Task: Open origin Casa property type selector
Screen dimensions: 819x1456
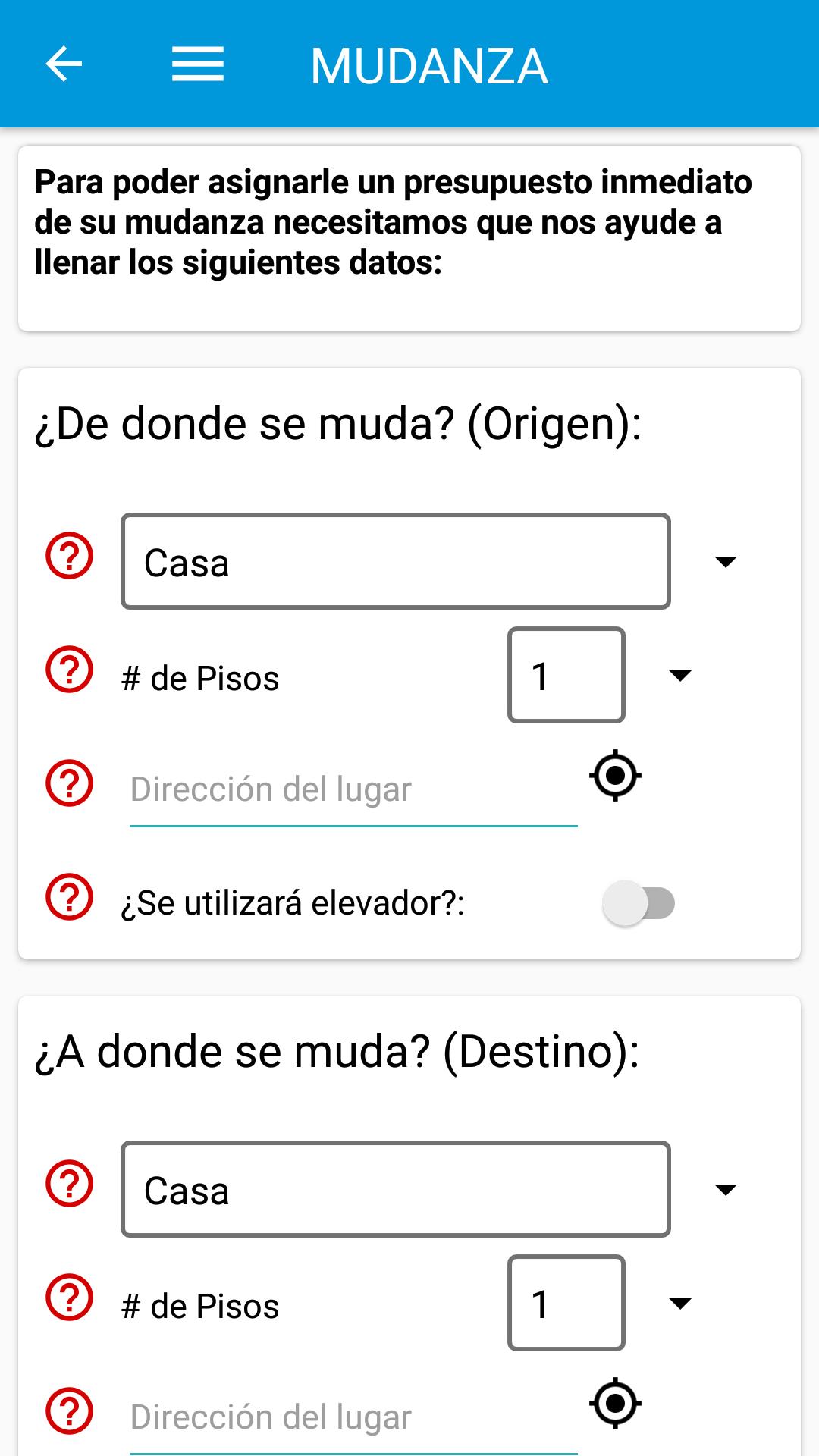Action: pos(396,562)
